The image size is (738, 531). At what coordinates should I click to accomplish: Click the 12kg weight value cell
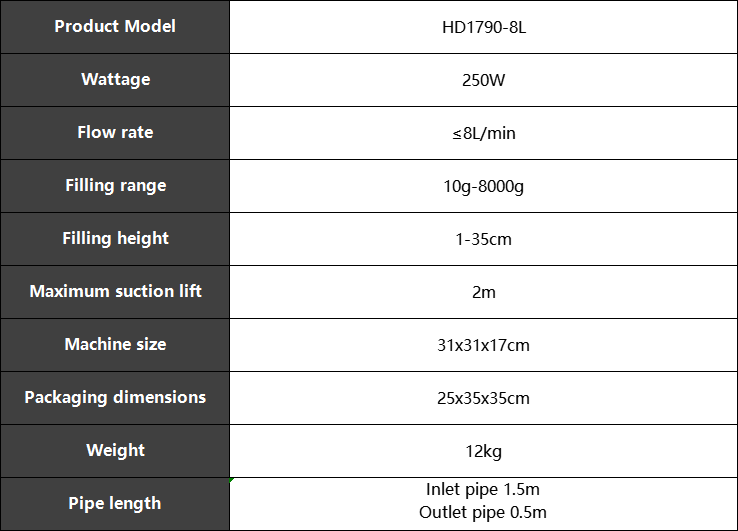[x=483, y=451]
